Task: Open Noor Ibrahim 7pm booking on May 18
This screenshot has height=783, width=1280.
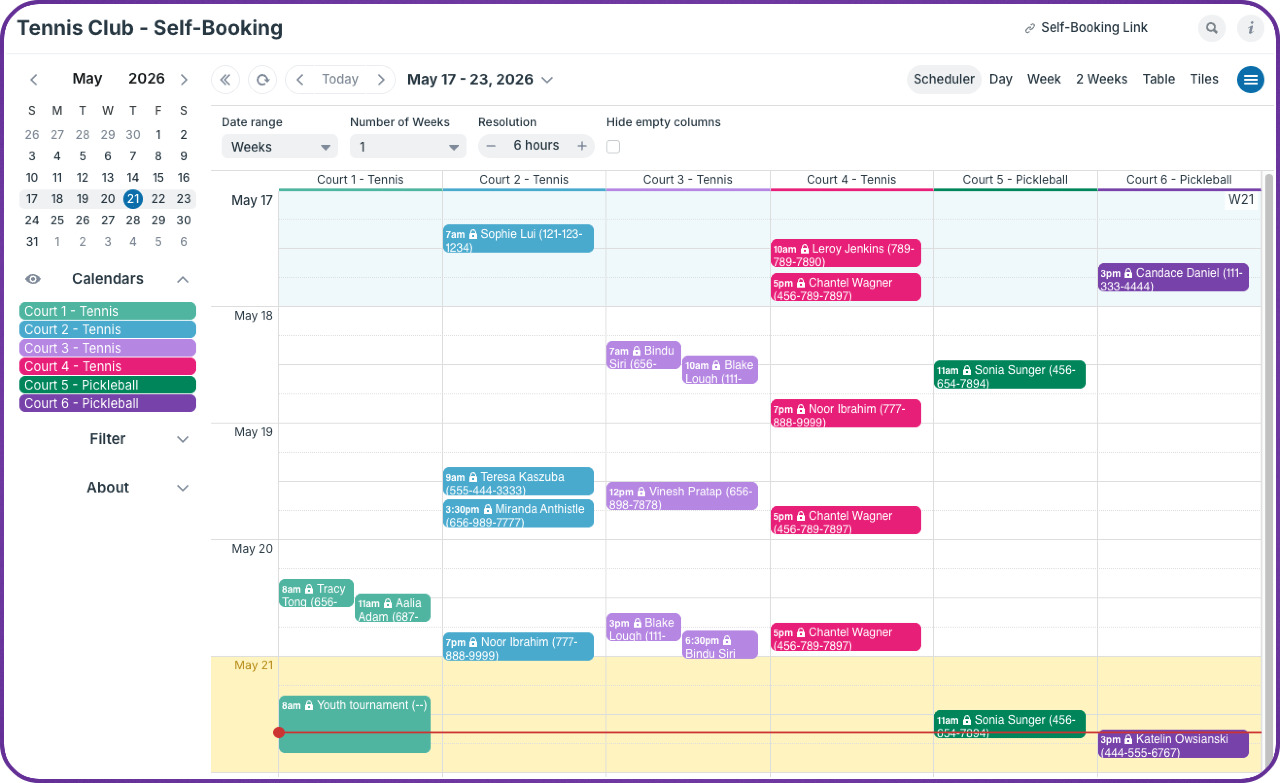Action: click(845, 413)
